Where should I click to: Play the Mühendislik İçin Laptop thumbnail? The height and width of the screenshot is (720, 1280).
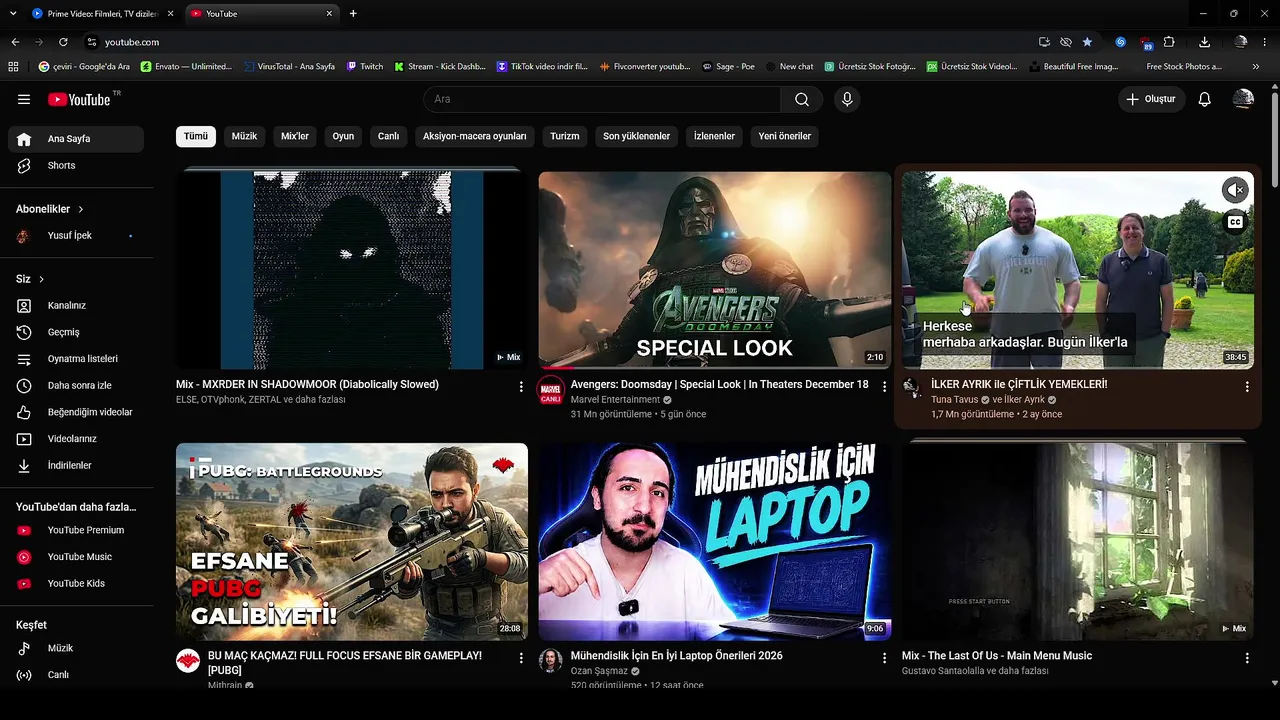click(x=715, y=542)
